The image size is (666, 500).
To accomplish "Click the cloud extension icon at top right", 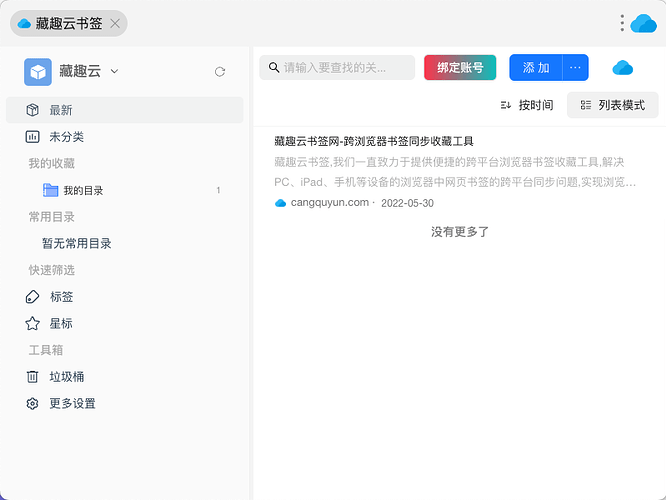I will [644, 23].
